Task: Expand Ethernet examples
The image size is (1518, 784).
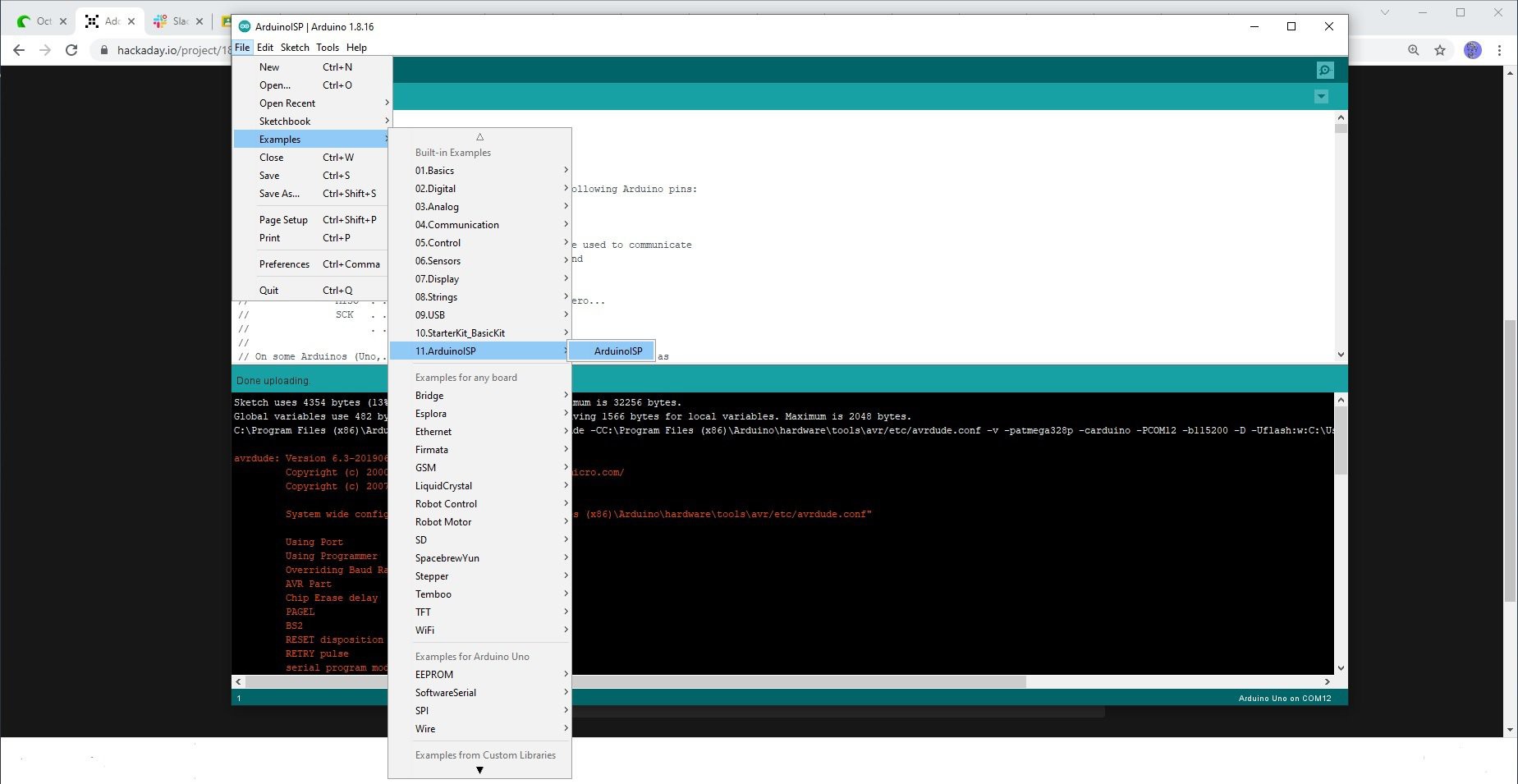Action: 479,432
